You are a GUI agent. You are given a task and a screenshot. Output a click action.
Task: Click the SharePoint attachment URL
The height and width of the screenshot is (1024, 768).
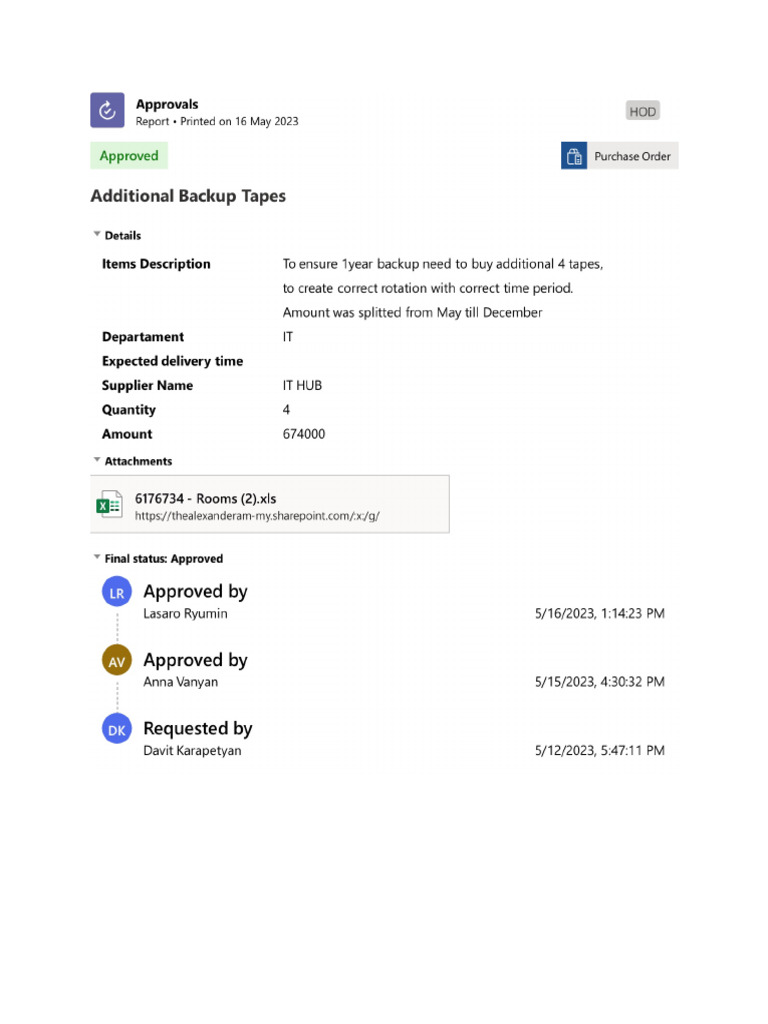point(257,516)
